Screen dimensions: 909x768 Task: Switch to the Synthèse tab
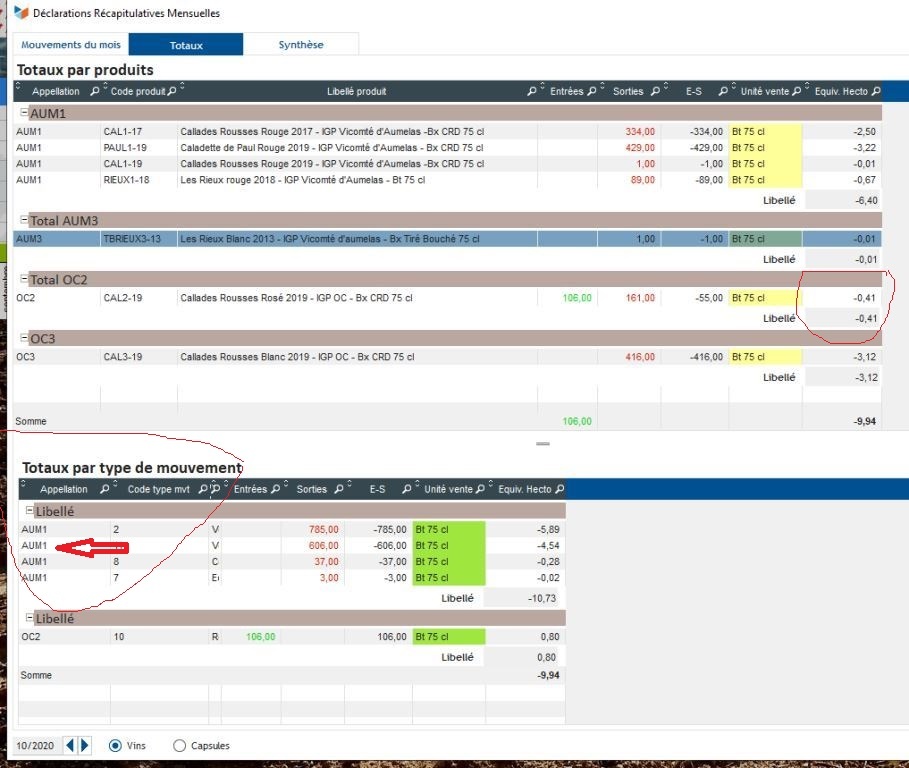coord(300,45)
